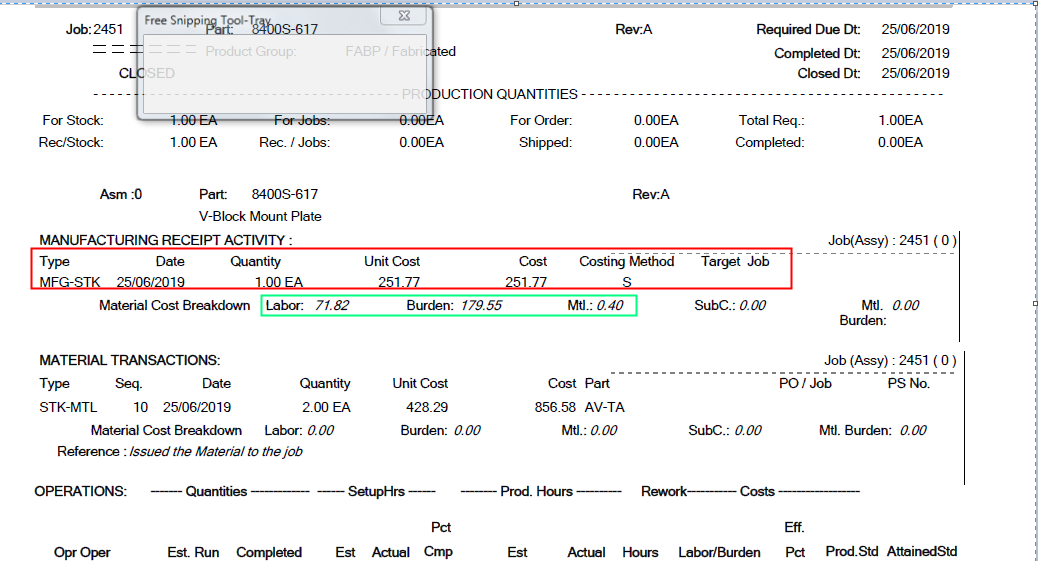Click the Closed Dt label
Screen dimensions: 1038x561
[829, 73]
